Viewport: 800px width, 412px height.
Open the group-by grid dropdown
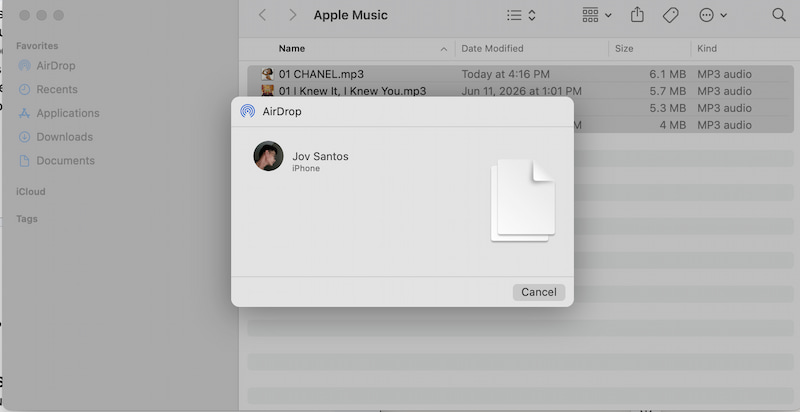coord(596,15)
